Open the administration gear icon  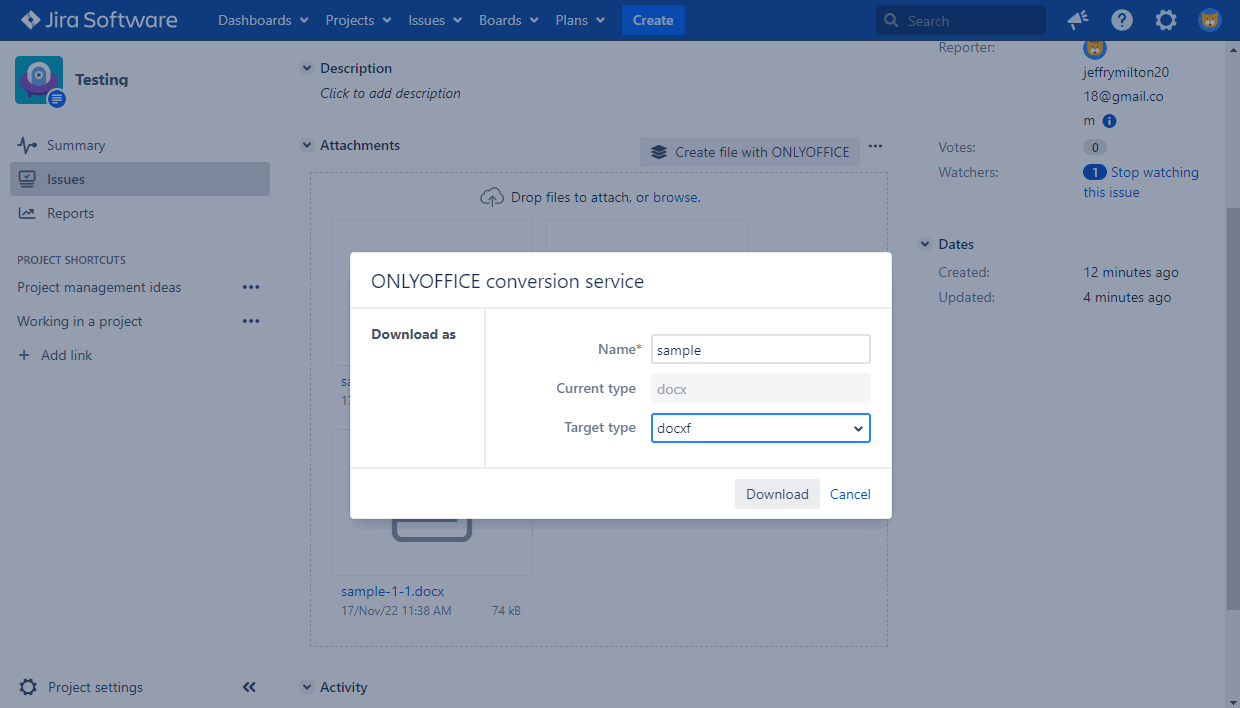click(1166, 20)
